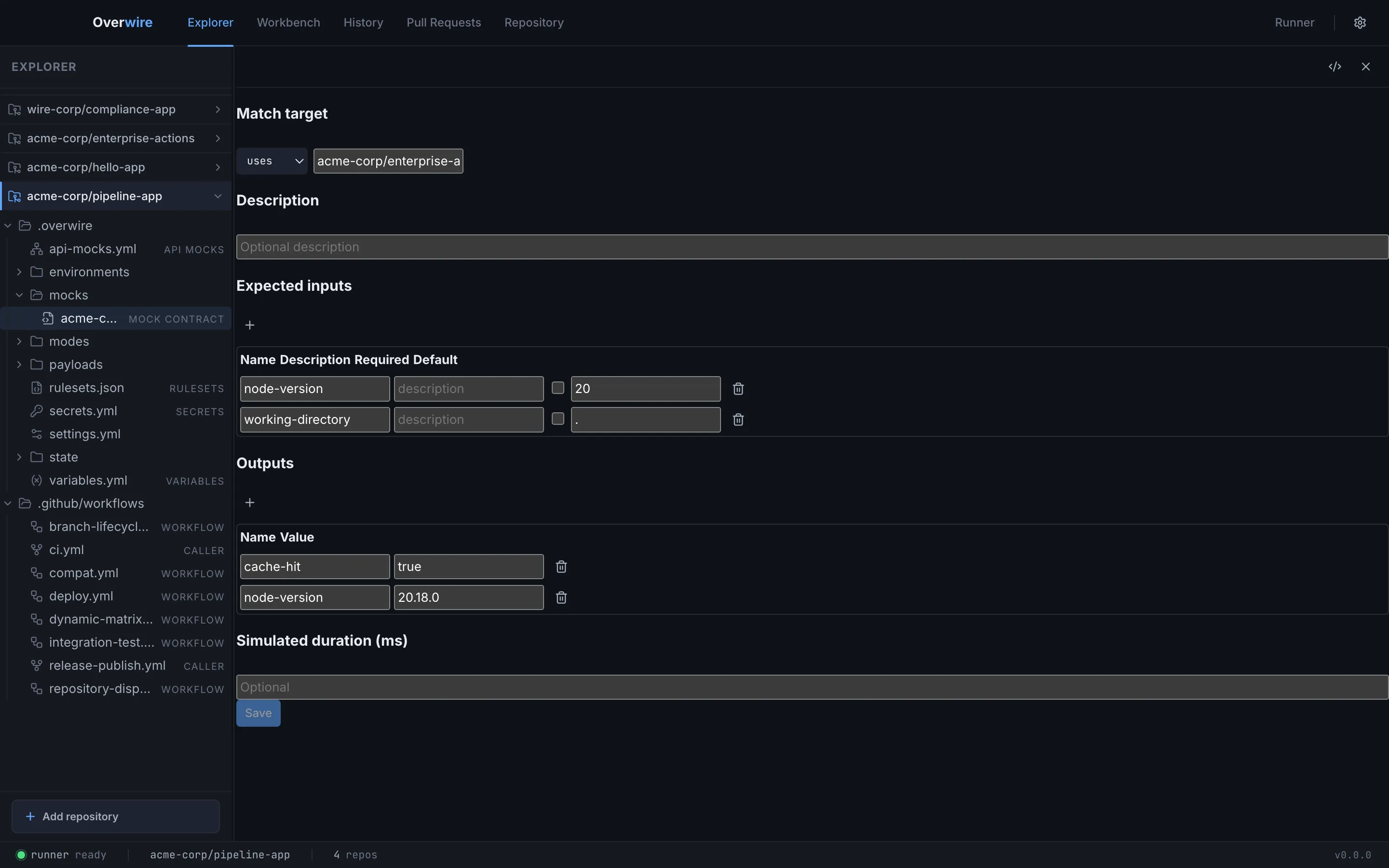1389x868 pixels.
Task: Click the 4 repos status bar entry
Action: click(355, 855)
